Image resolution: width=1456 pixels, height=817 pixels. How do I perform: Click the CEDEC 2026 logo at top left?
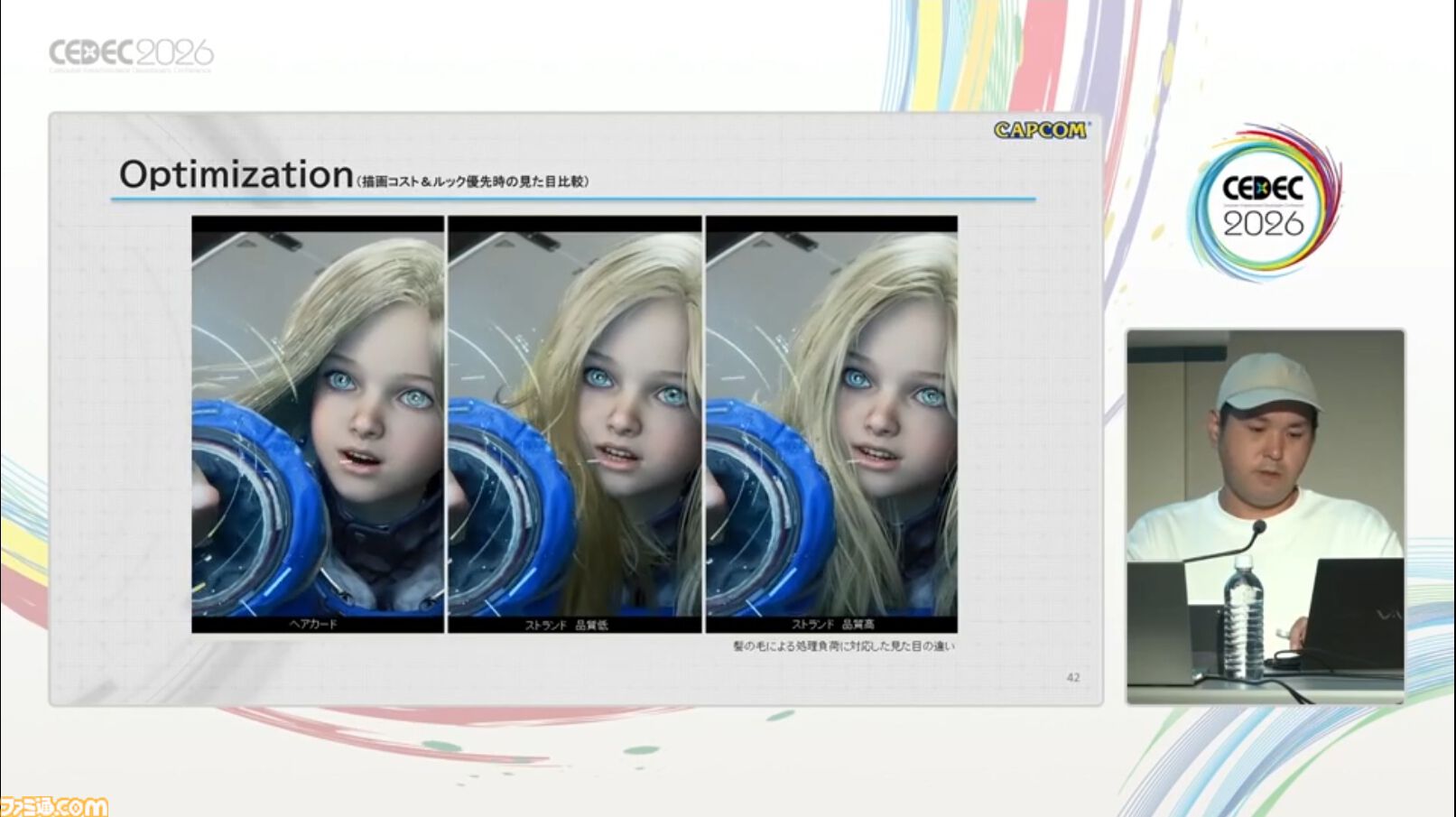point(131,54)
